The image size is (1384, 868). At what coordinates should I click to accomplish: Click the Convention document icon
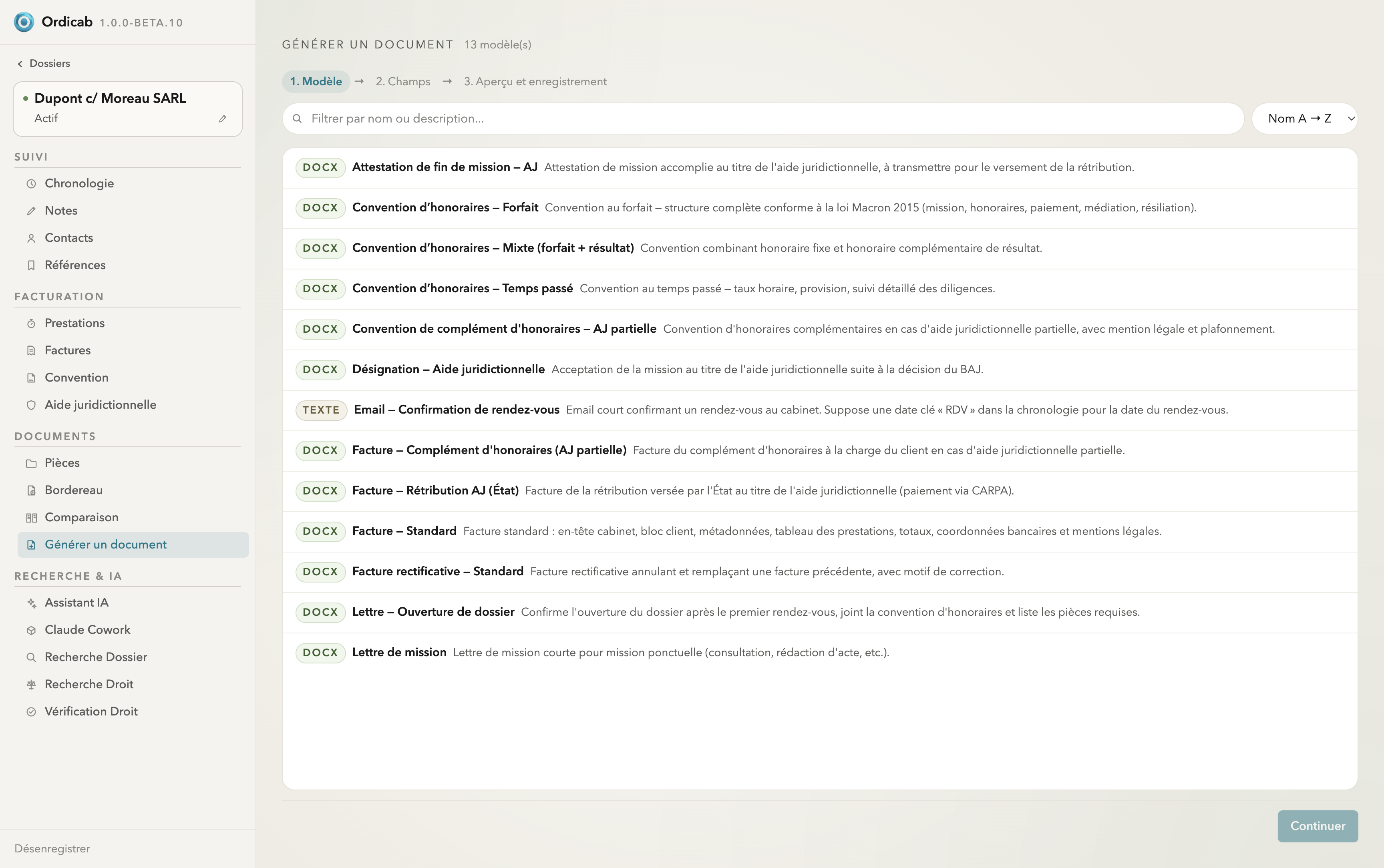click(x=32, y=378)
